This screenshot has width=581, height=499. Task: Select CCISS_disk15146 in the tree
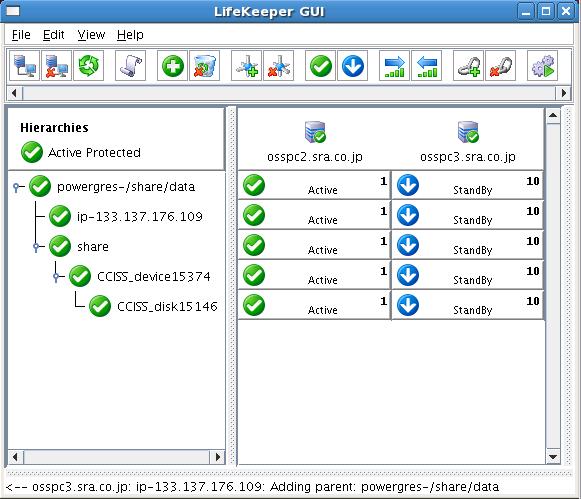coord(167,306)
